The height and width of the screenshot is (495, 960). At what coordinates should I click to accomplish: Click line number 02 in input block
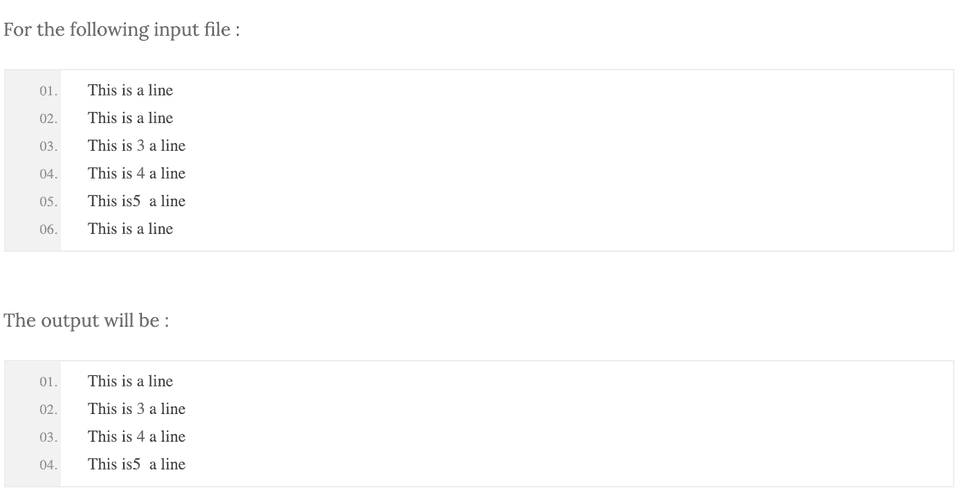(48, 119)
